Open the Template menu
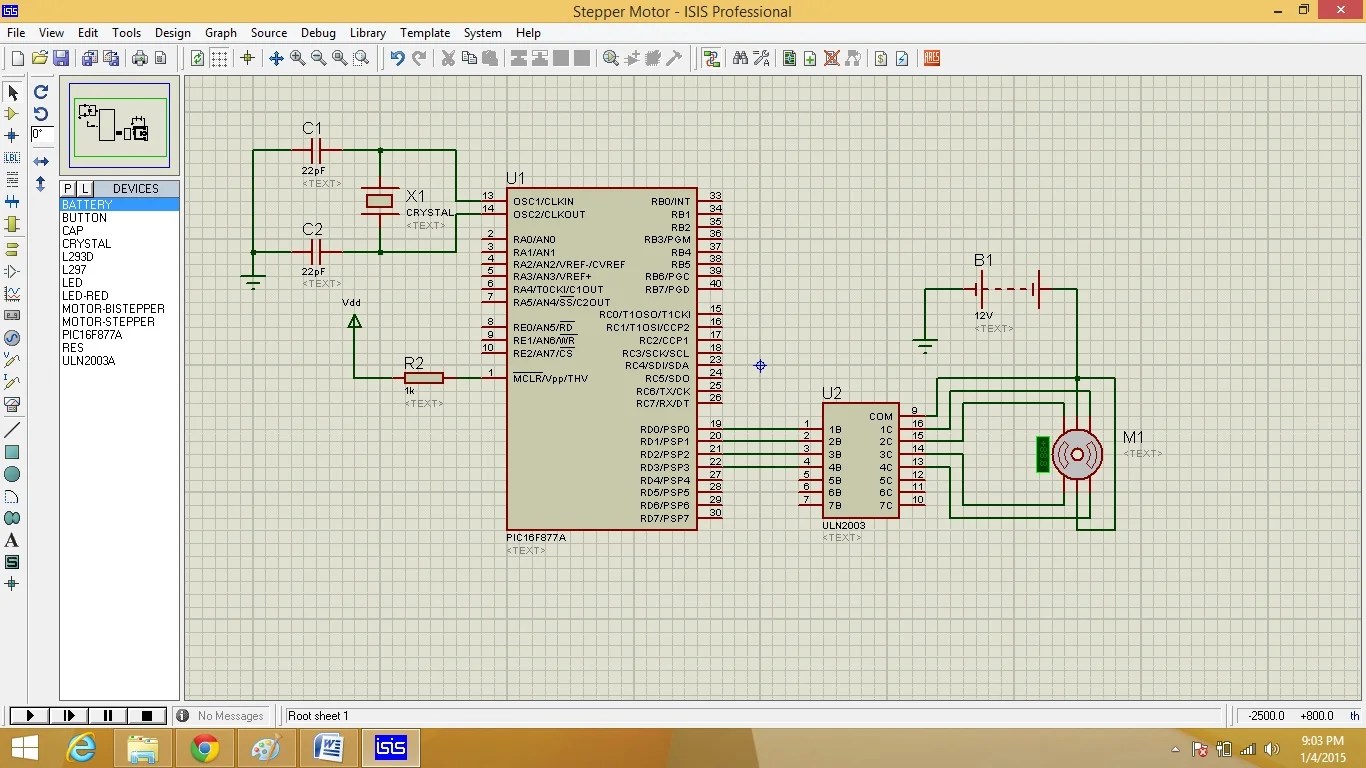Screen dimensions: 1366x768 coord(424,33)
